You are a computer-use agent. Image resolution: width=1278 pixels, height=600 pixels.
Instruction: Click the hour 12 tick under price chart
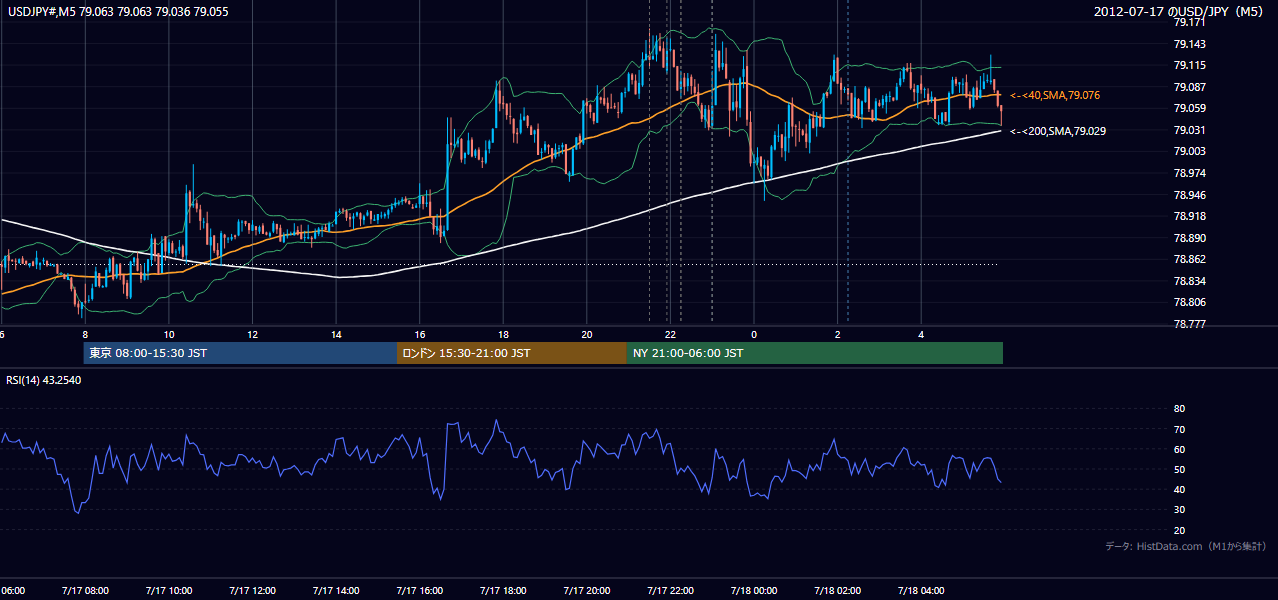252,335
